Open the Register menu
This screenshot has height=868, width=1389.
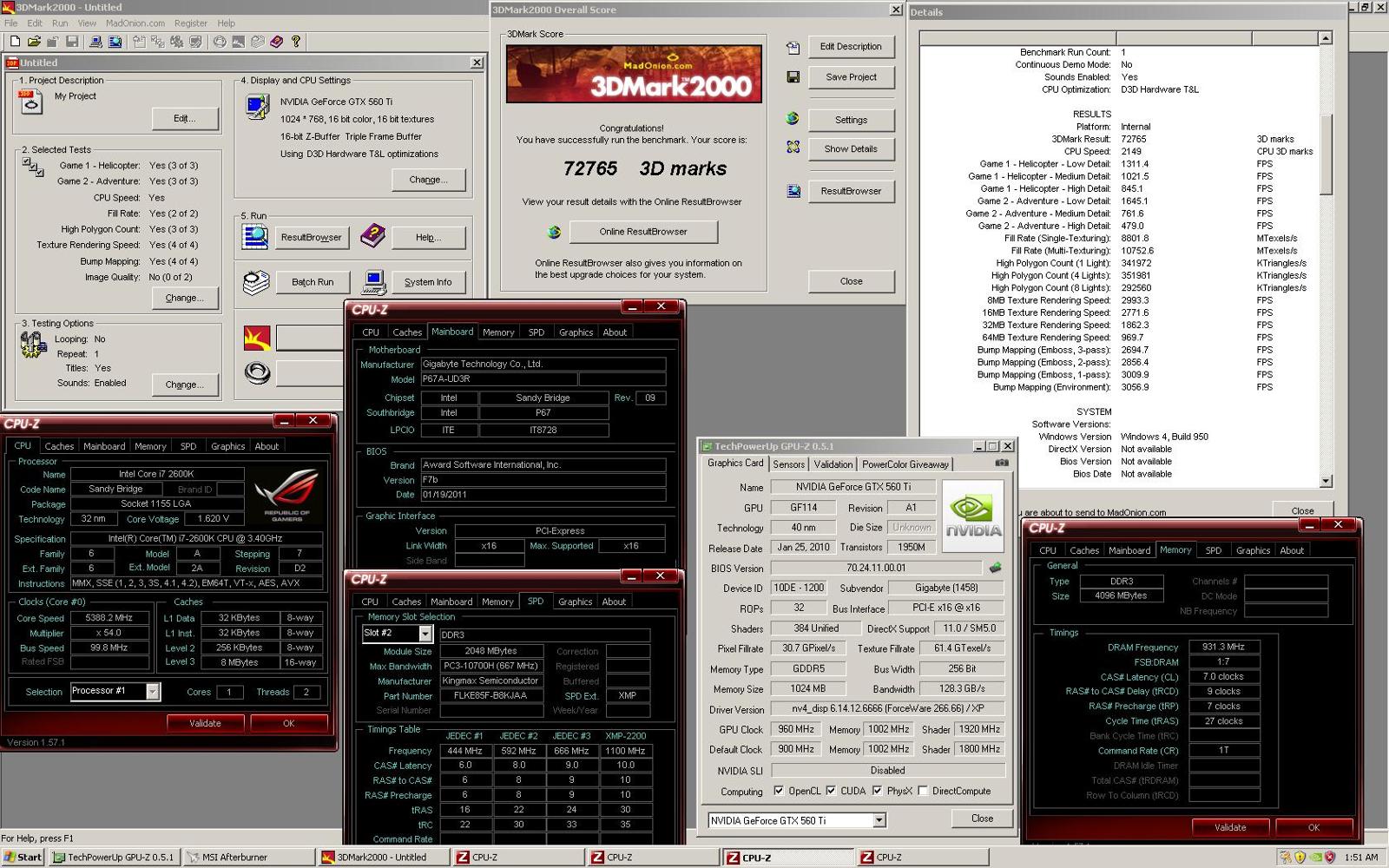pyautogui.click(x=191, y=23)
